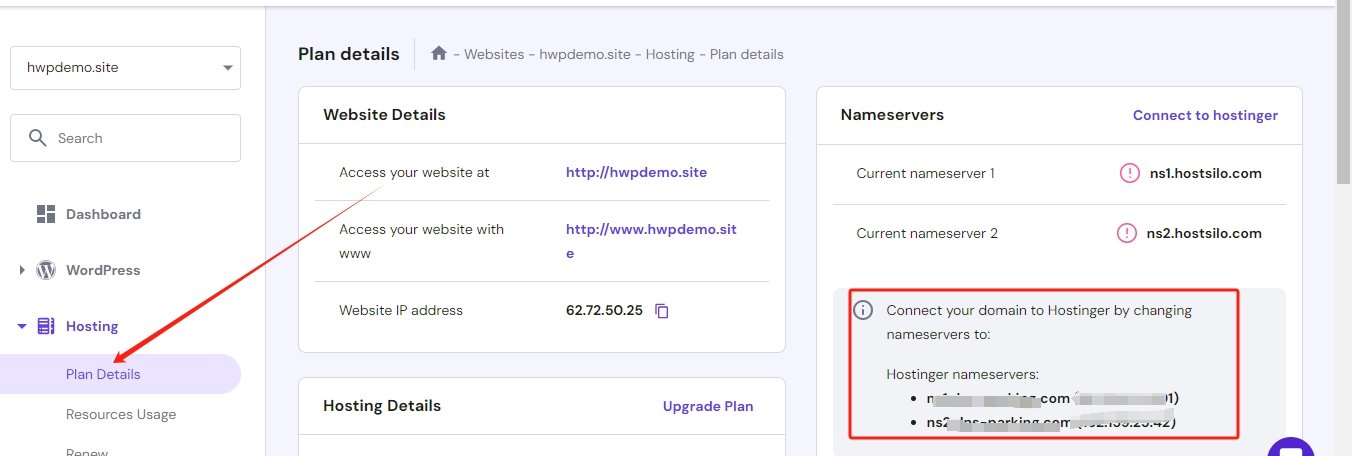The height and width of the screenshot is (456, 1352).
Task: Collapse the Hosting section arrow
Action: [x=22, y=326]
